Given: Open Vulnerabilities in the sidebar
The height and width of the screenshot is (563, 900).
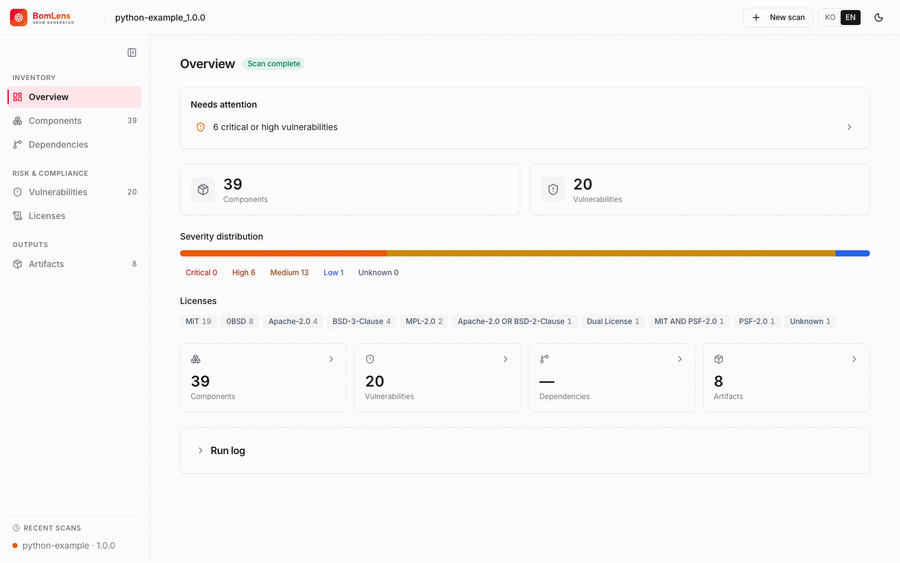Looking at the screenshot, I should pos(75,192).
